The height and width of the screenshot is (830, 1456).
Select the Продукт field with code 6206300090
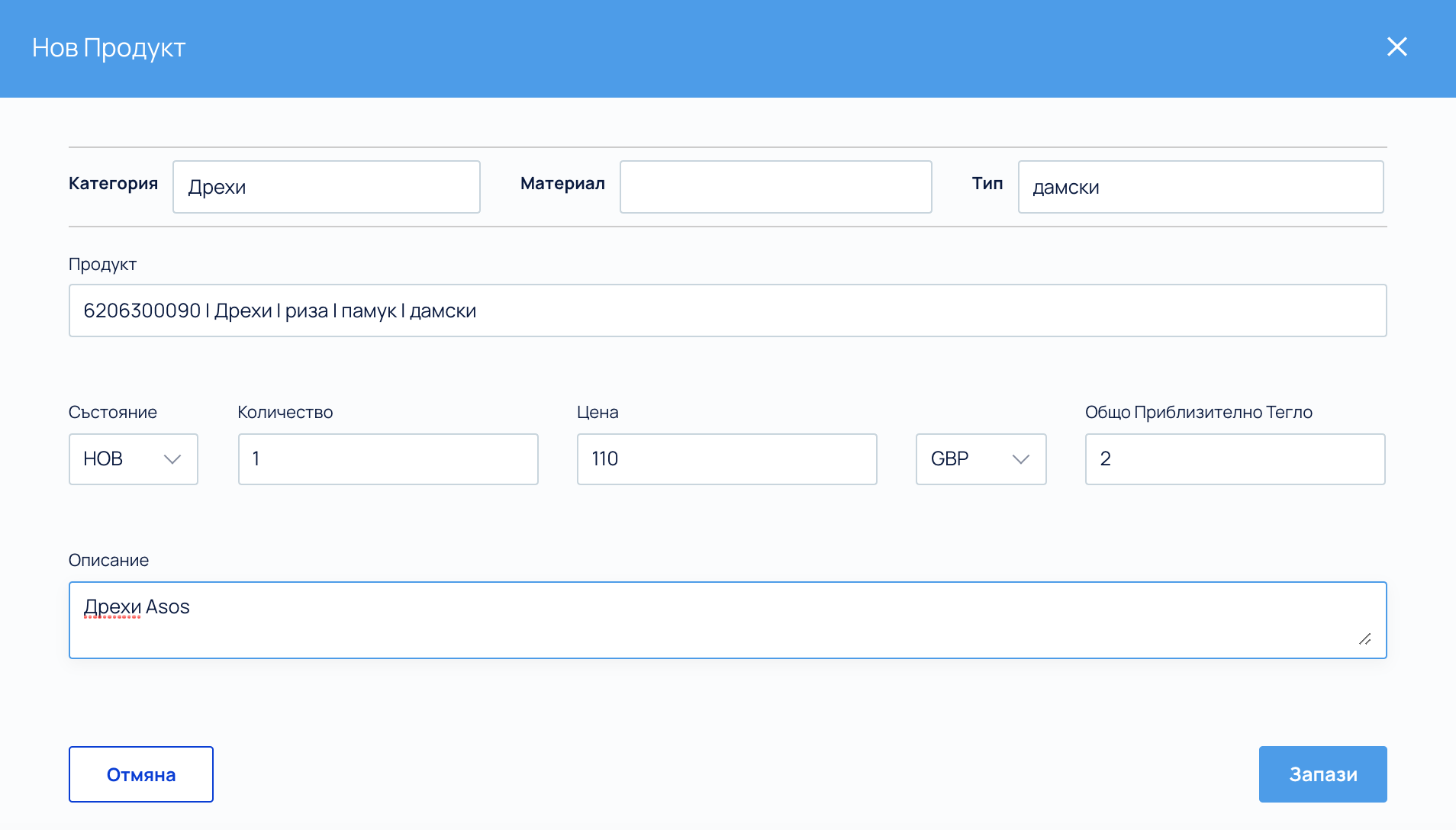(727, 310)
